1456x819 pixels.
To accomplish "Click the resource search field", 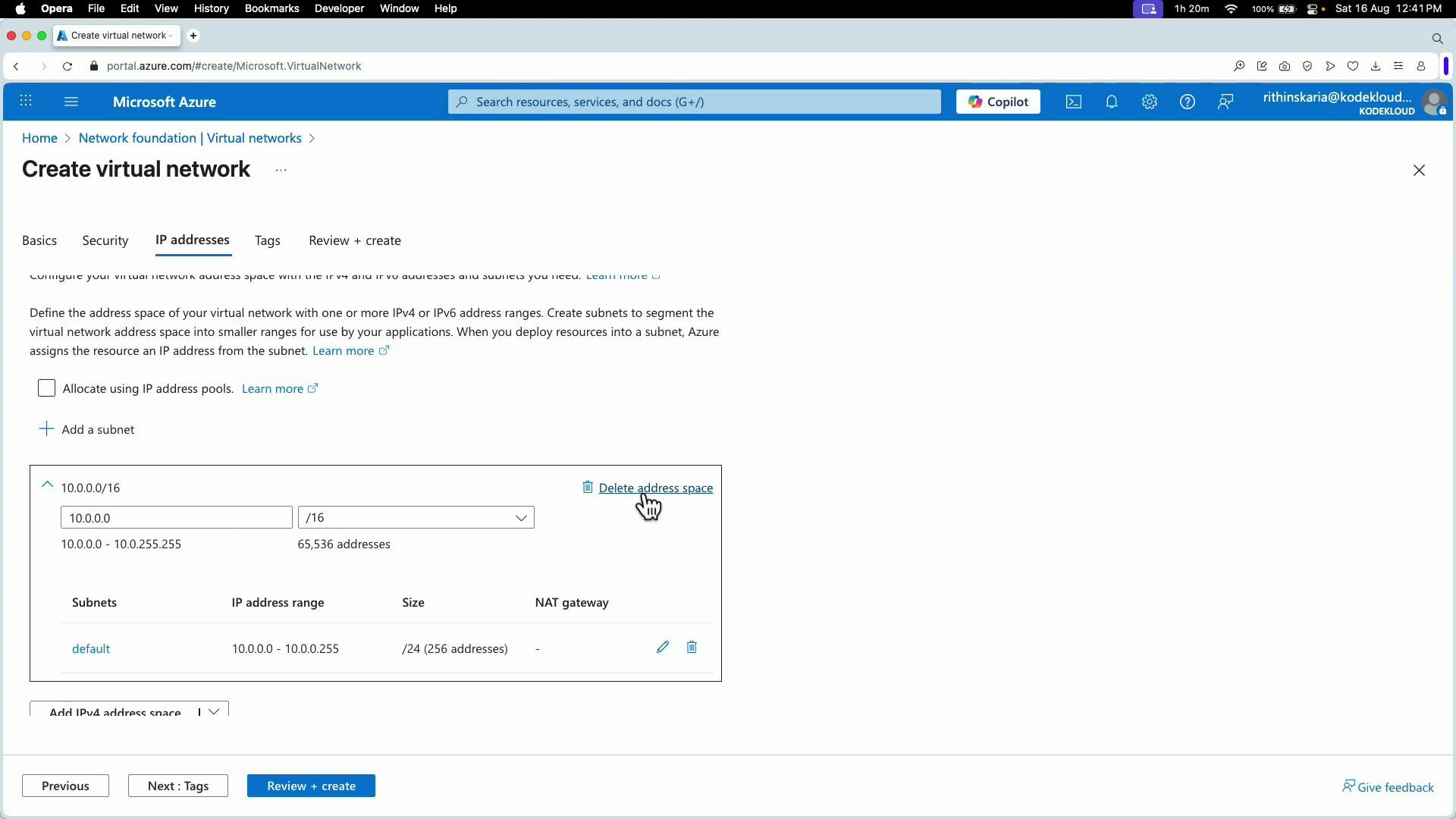I will 692,101.
